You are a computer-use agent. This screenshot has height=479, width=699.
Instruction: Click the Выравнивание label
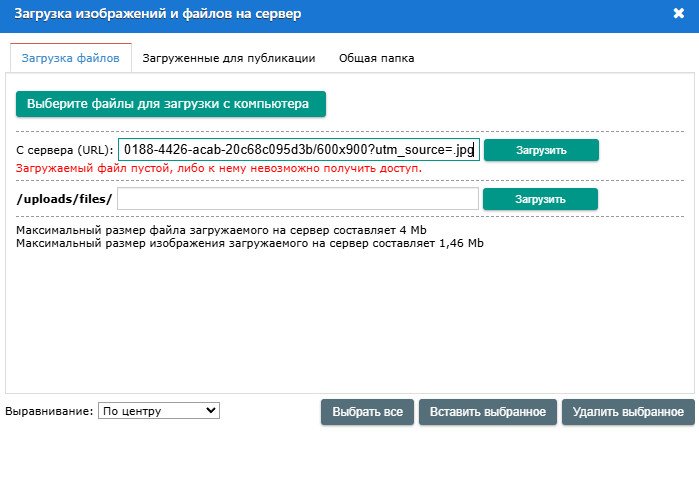point(50,411)
